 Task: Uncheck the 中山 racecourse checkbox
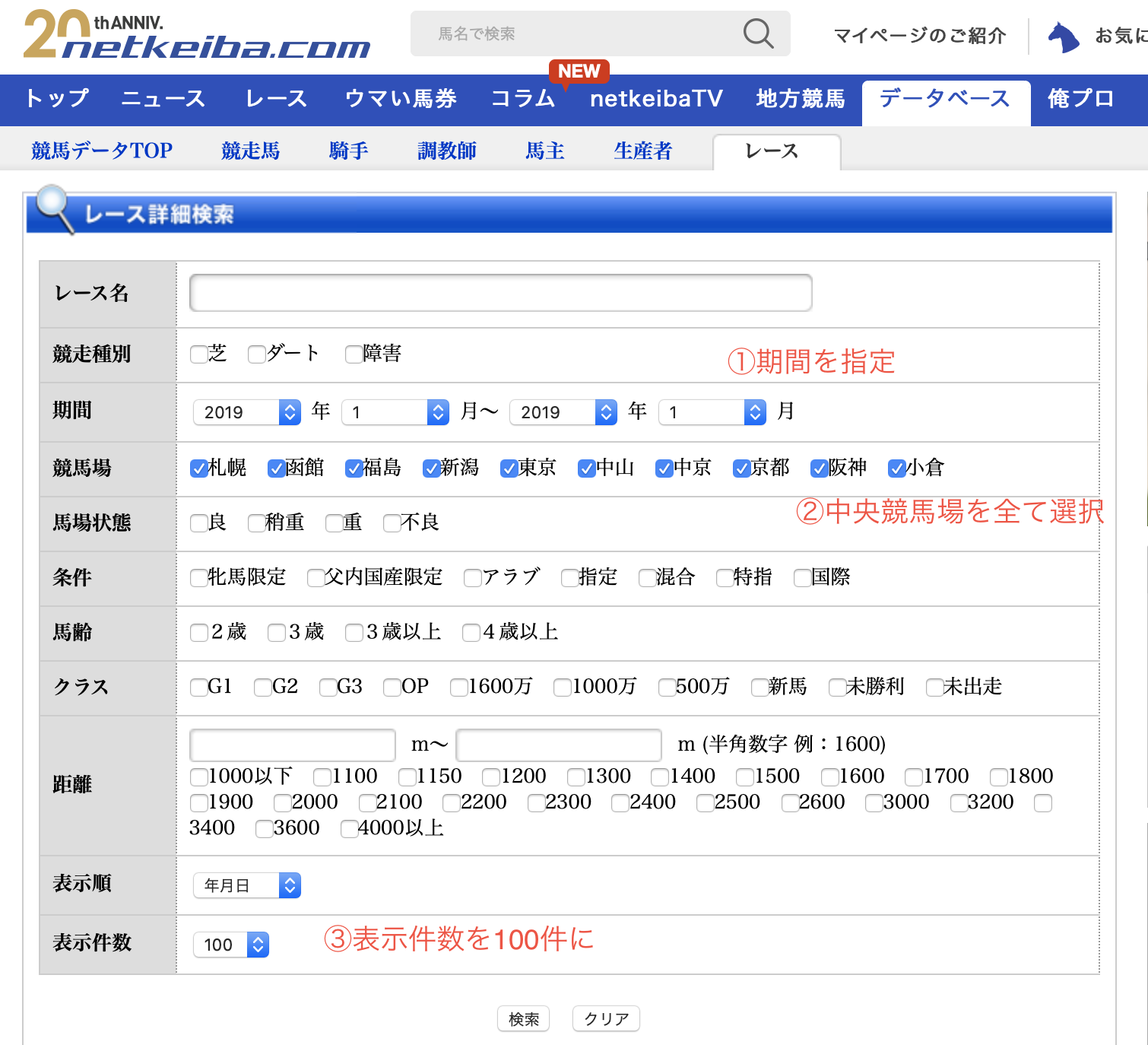(587, 469)
